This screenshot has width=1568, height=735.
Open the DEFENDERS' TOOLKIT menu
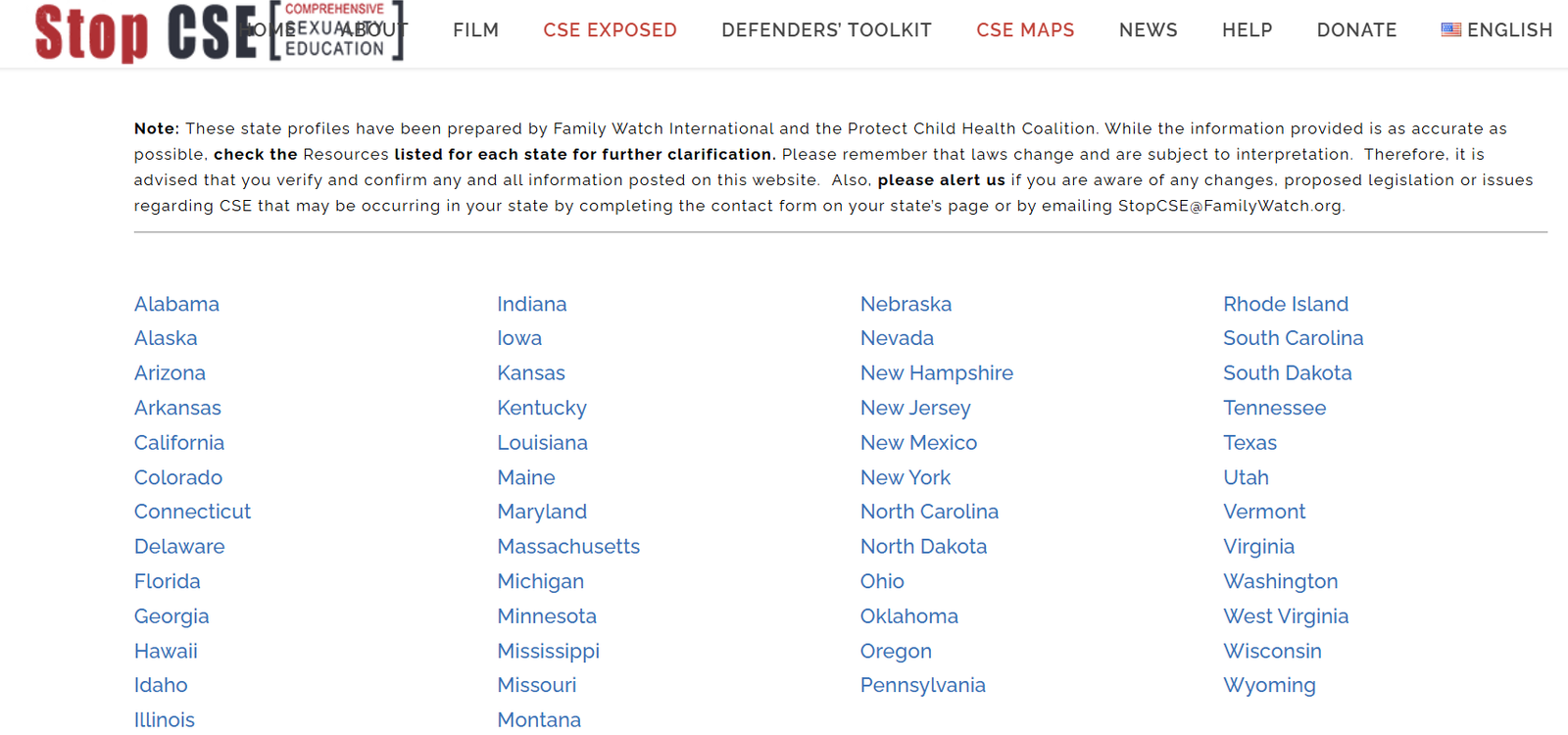pyautogui.click(x=826, y=30)
